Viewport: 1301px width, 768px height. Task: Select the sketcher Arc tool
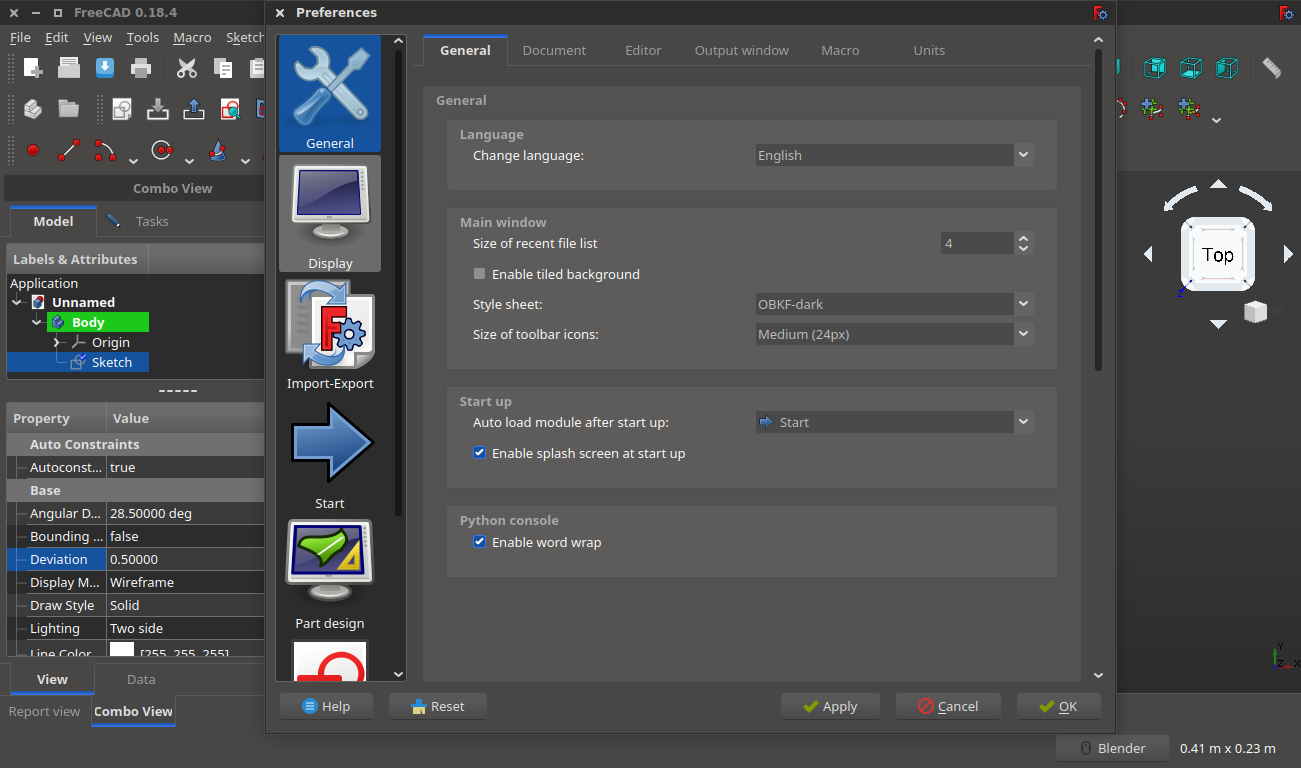click(105, 150)
